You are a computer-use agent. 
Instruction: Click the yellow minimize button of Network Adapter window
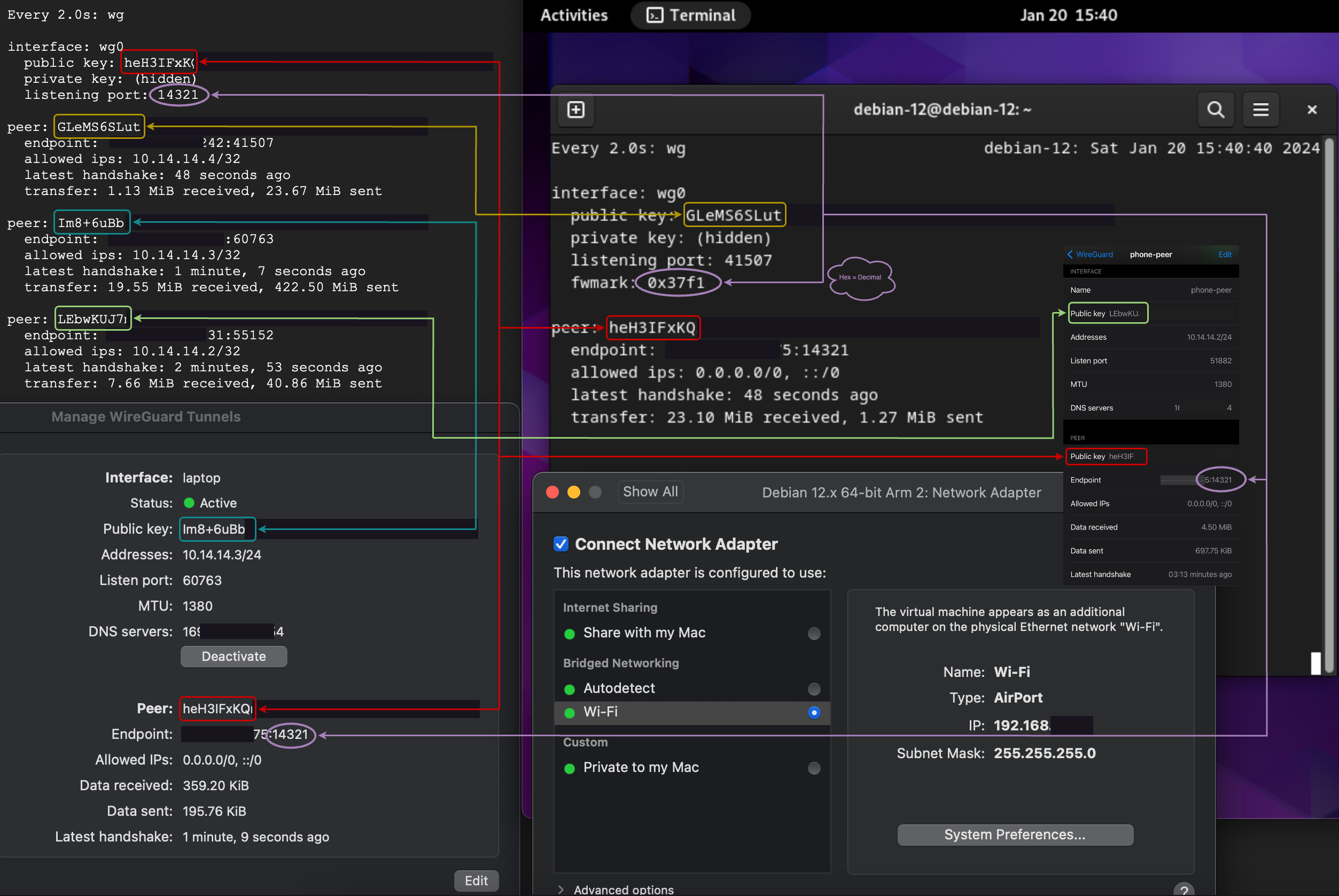pos(574,493)
